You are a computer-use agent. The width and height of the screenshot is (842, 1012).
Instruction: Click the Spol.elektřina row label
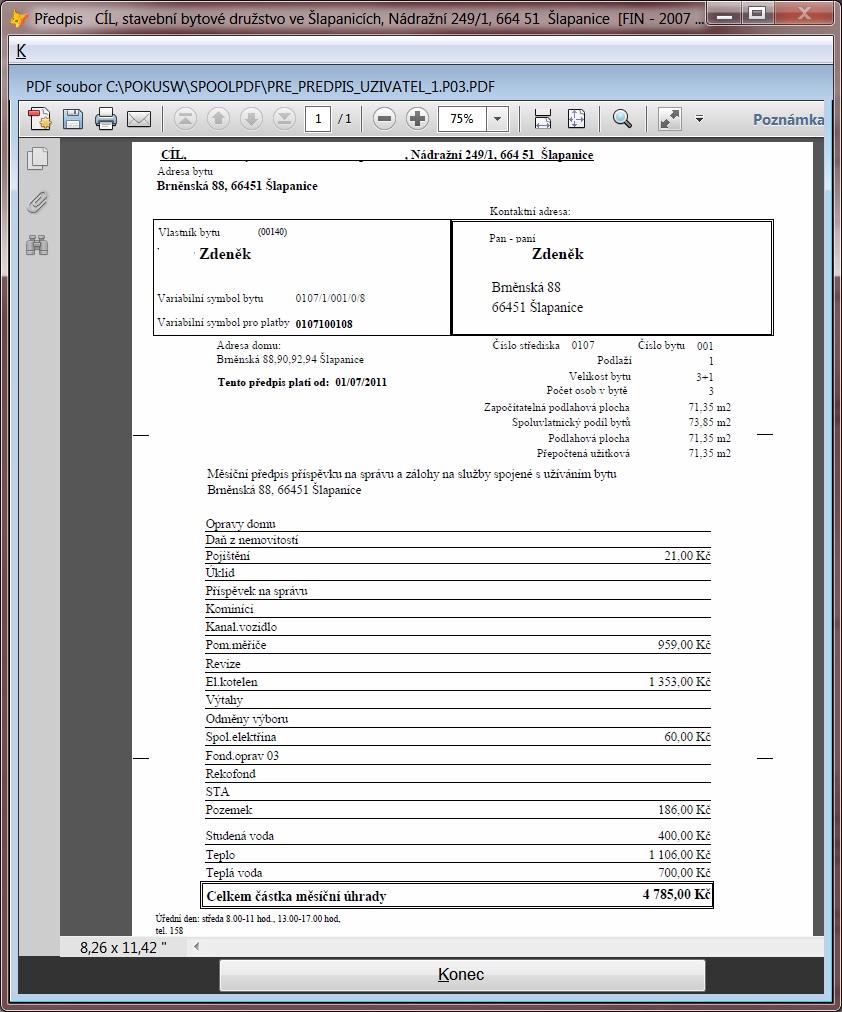pyautogui.click(x=241, y=737)
